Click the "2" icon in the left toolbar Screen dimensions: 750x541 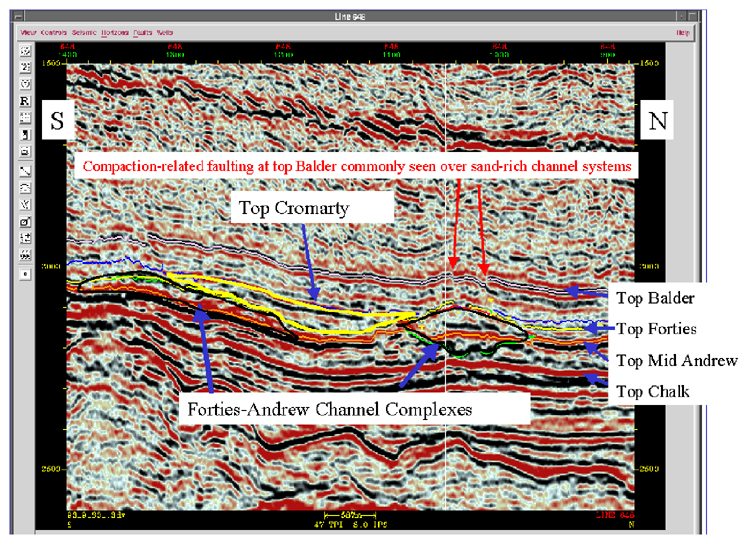(25, 66)
